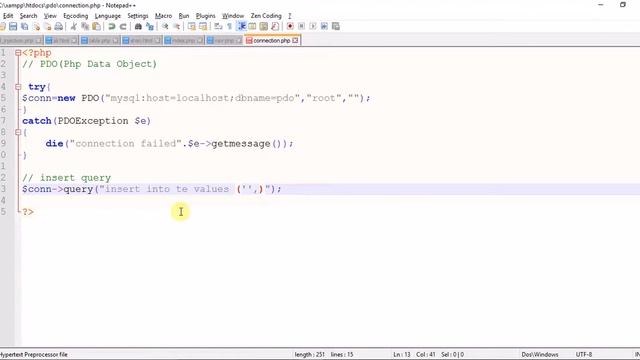The image size is (640, 360).
Task: Click the Save All toolbar icon
Action: coord(24,27)
